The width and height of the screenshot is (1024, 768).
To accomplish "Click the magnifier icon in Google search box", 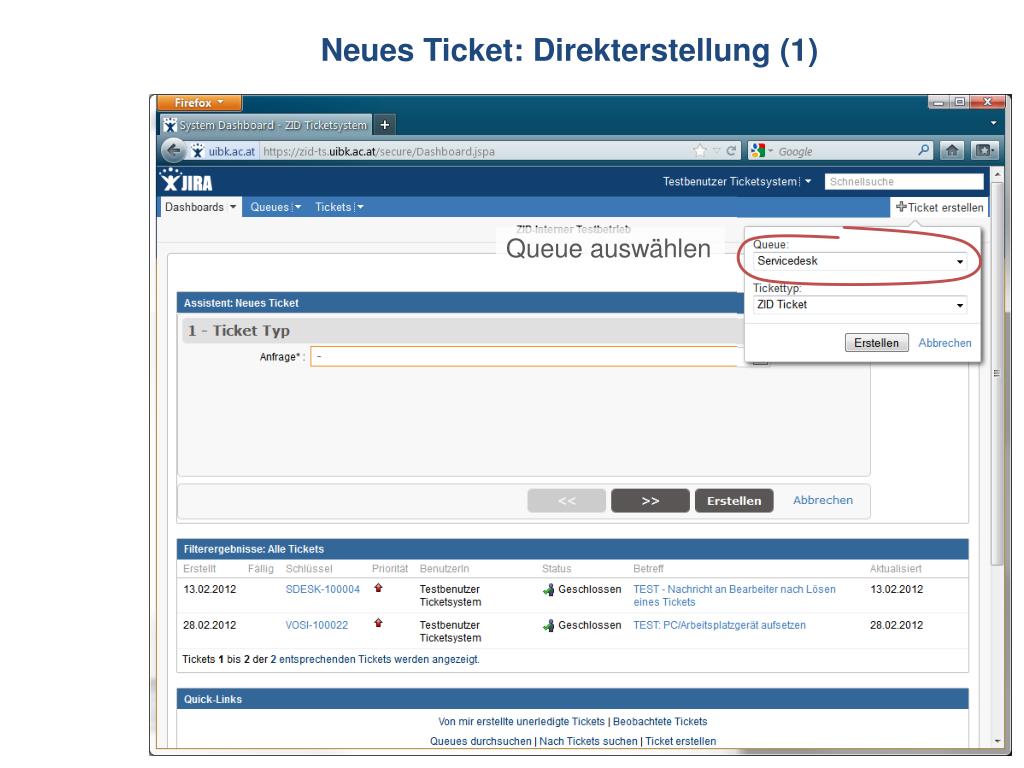I will click(923, 151).
